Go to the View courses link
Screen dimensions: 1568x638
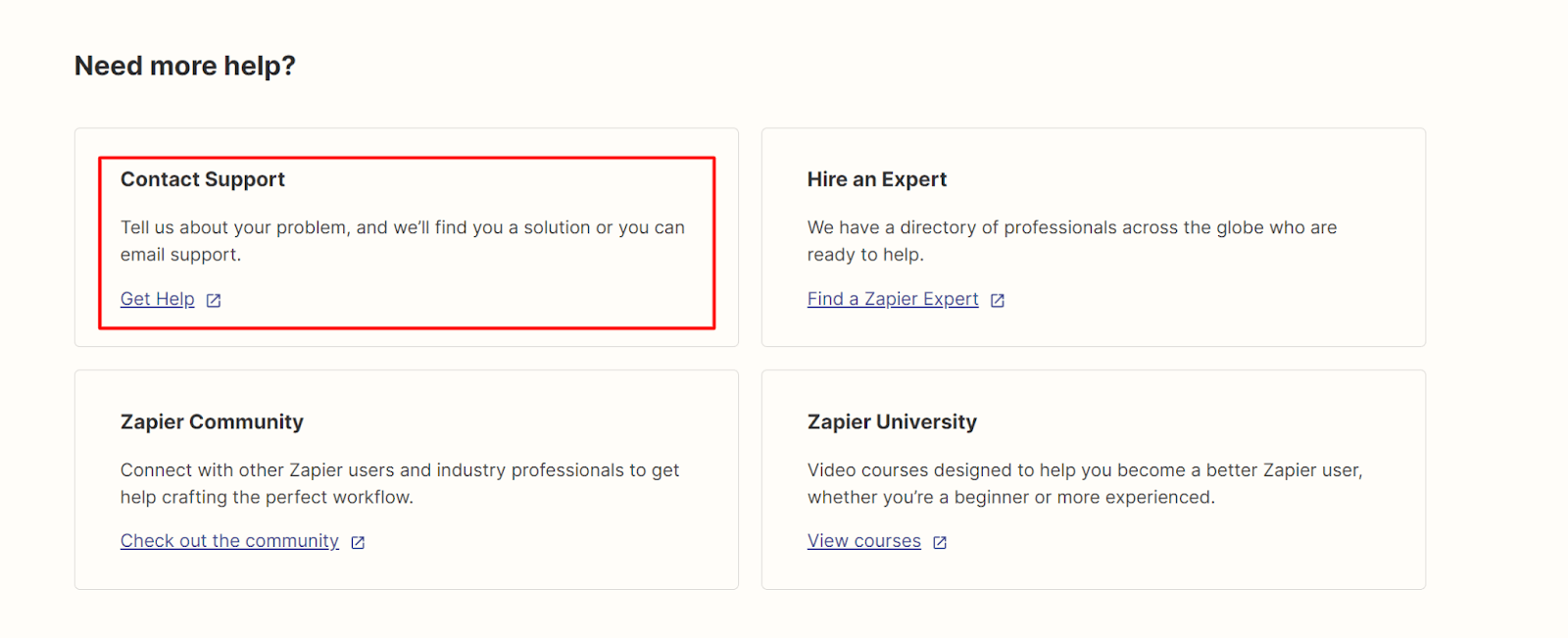[x=863, y=541]
